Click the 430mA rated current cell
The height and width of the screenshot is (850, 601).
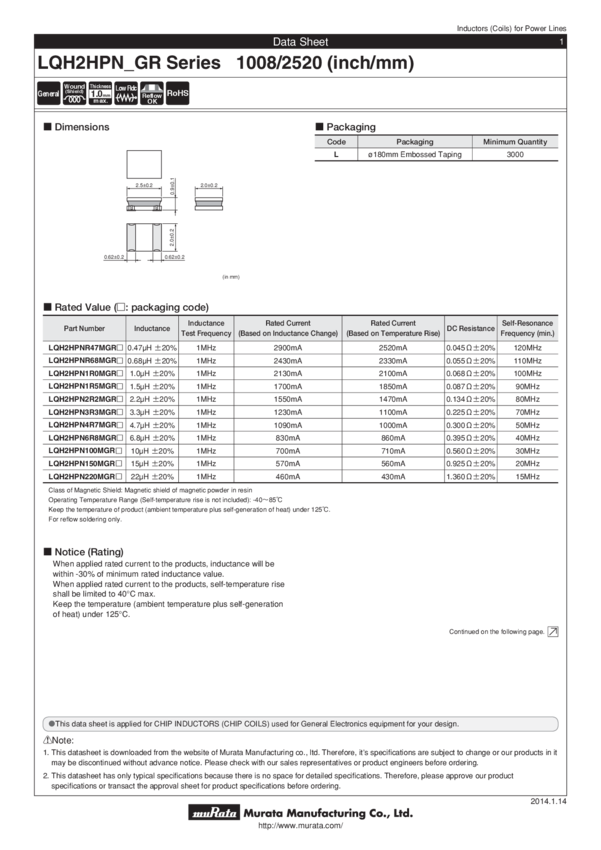coord(393,477)
